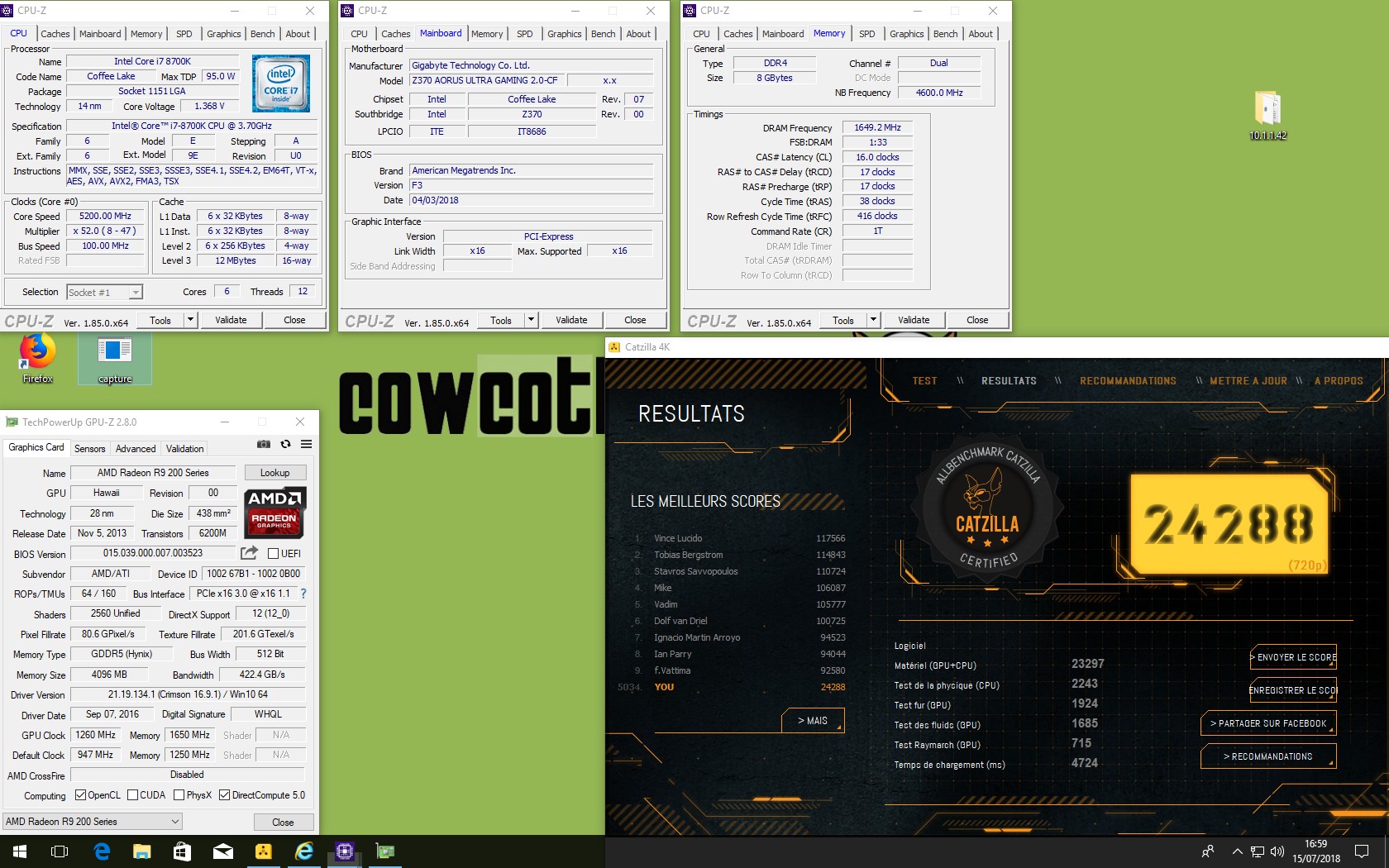Click Validate in the first CPU-Z window
The height and width of the screenshot is (868, 1389).
click(x=231, y=320)
